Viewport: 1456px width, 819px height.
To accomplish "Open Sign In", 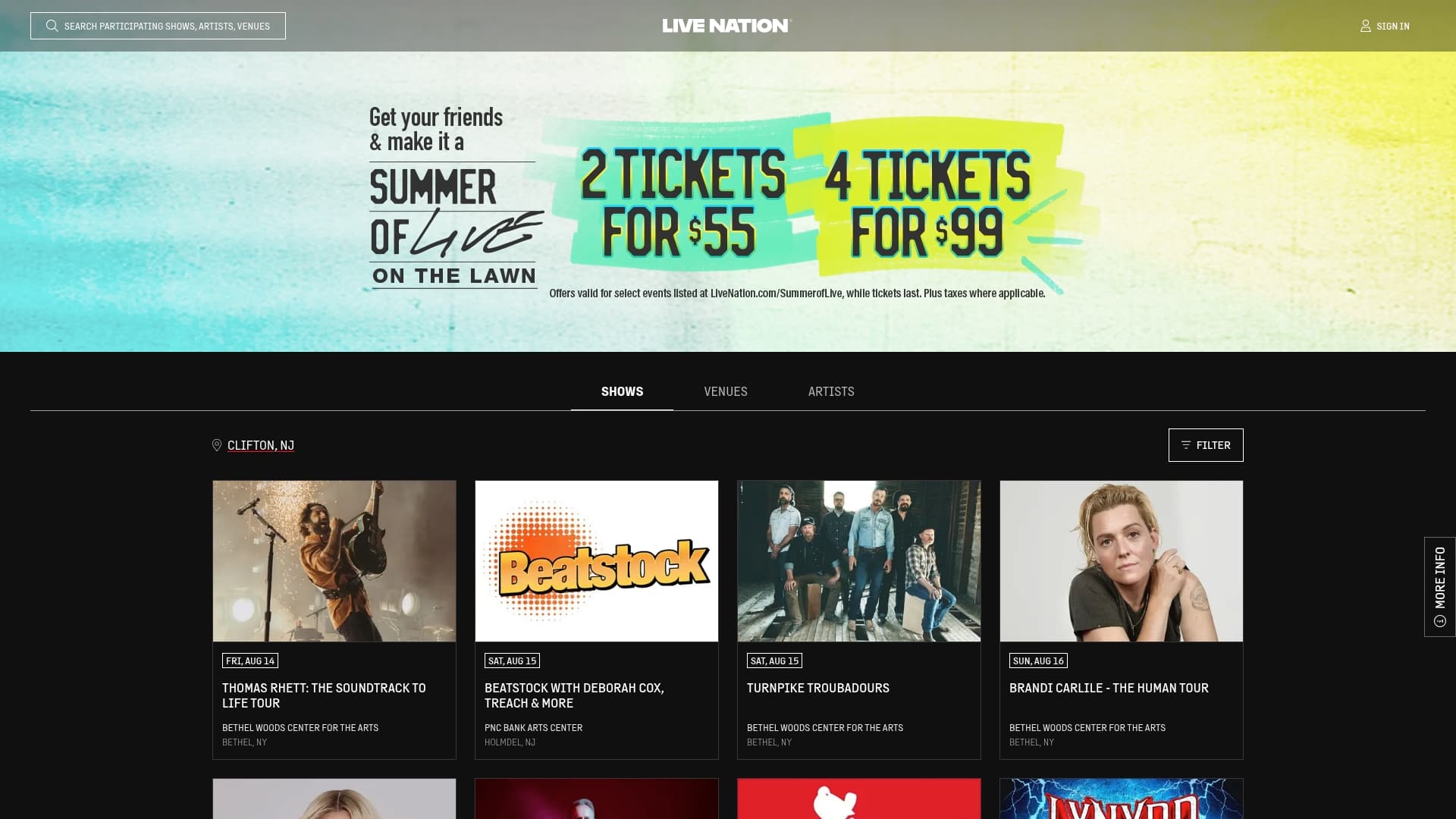I will coord(1385,26).
